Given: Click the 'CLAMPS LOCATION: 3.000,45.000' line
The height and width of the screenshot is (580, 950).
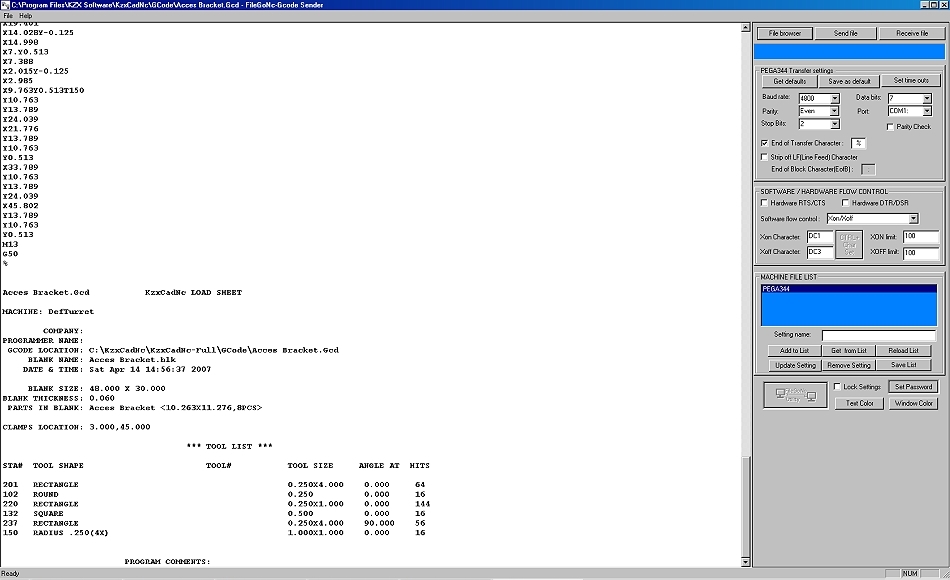Looking at the screenshot, I should (x=76, y=427).
